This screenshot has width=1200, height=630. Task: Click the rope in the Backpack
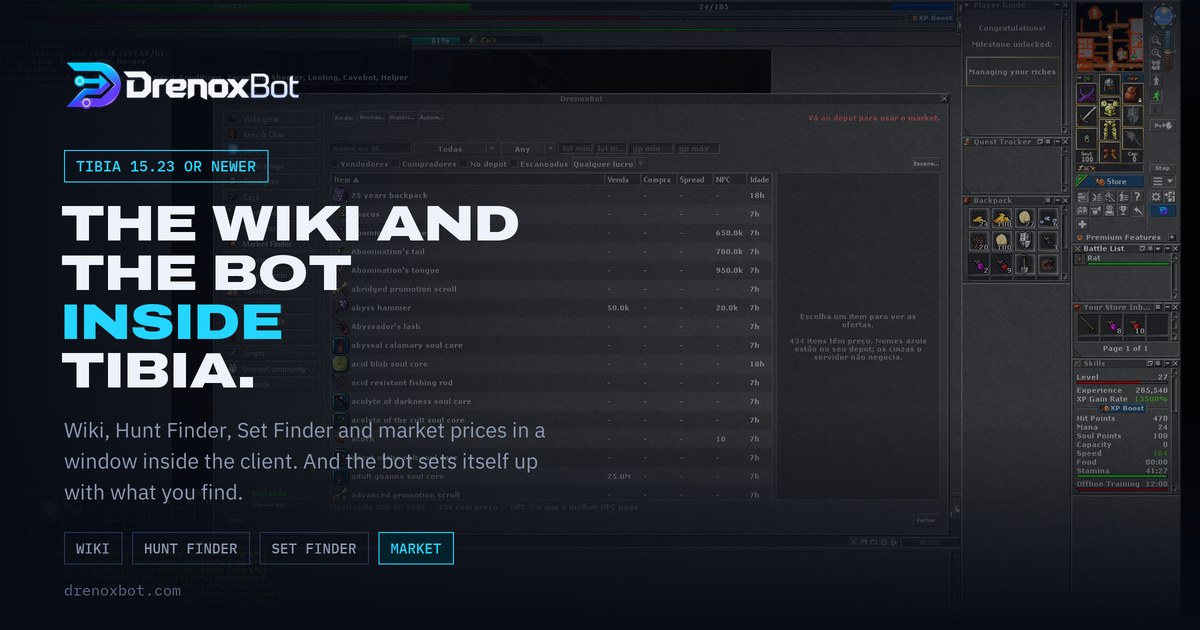click(x=1048, y=264)
